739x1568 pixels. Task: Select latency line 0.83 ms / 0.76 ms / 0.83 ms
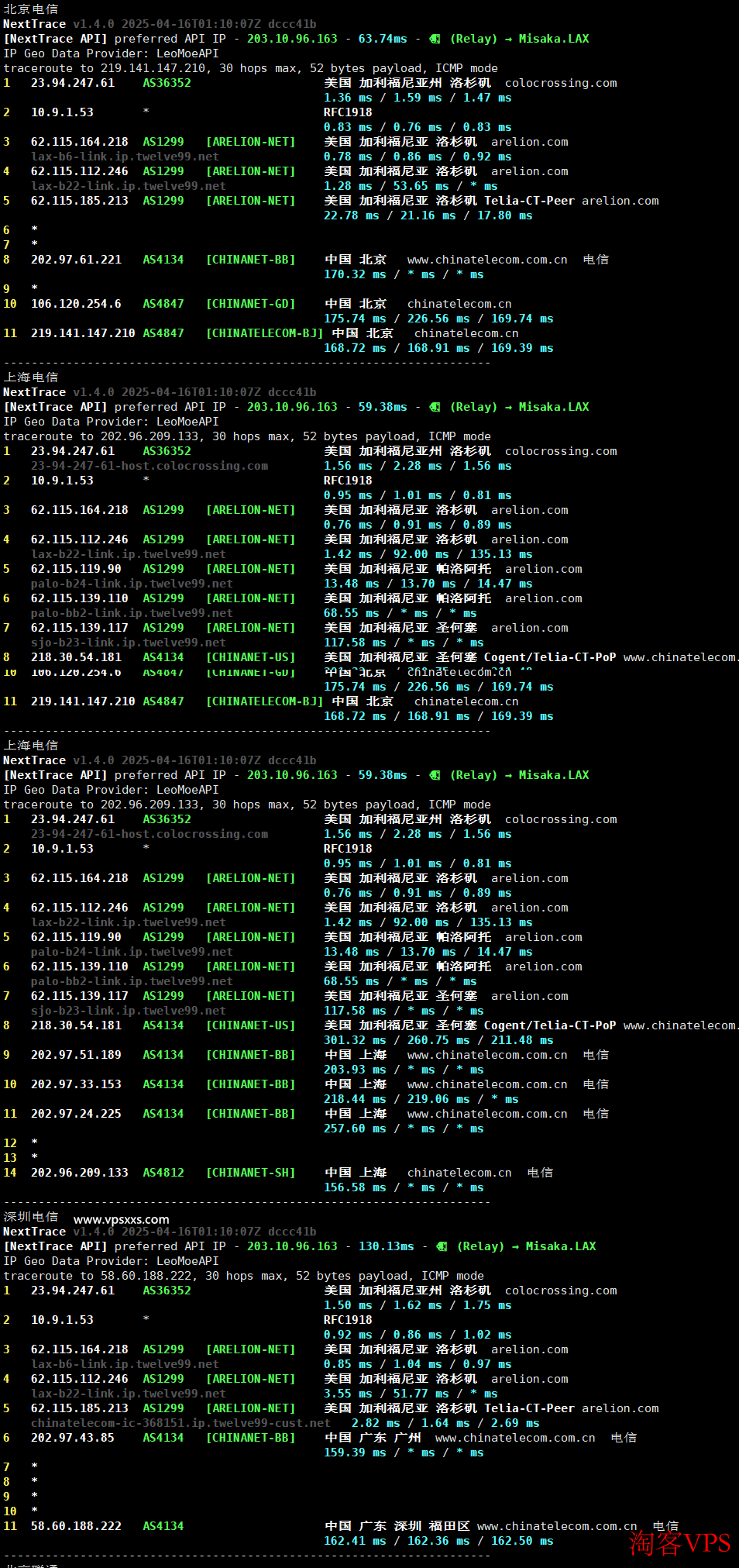pyautogui.click(x=418, y=127)
